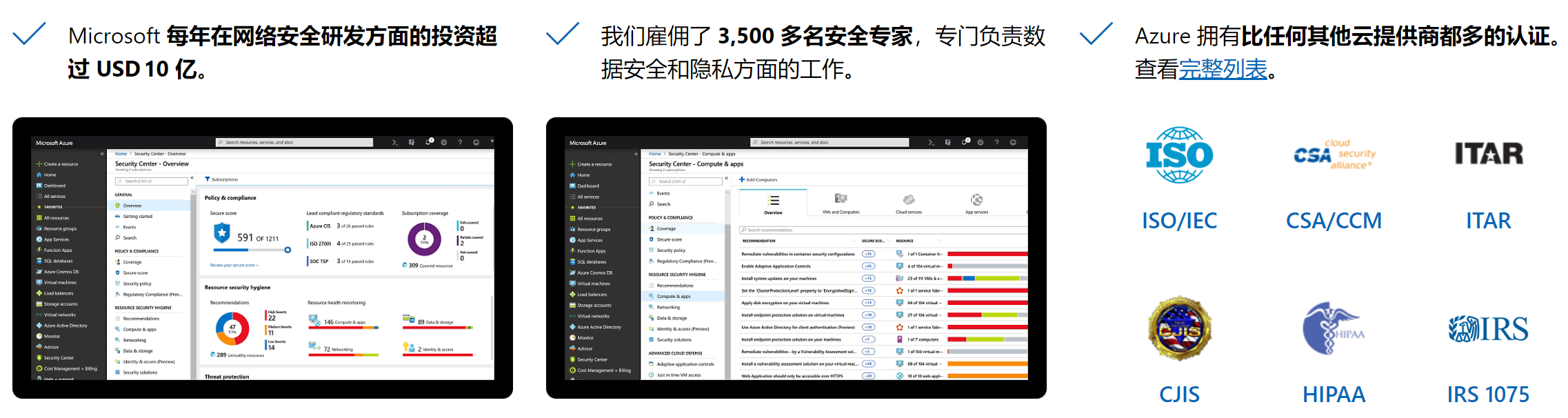This screenshot has height=418, width=1568.
Task: Click the ITAR logo image
Action: tap(1488, 154)
